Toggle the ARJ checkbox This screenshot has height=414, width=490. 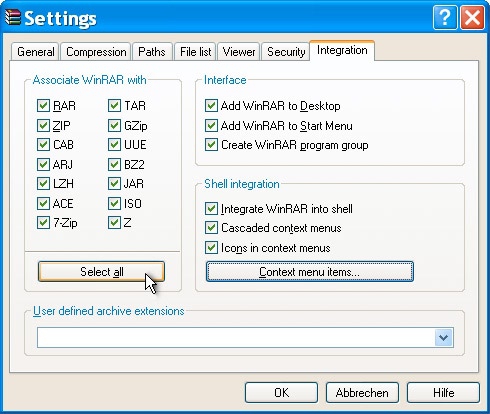[x=43, y=164]
